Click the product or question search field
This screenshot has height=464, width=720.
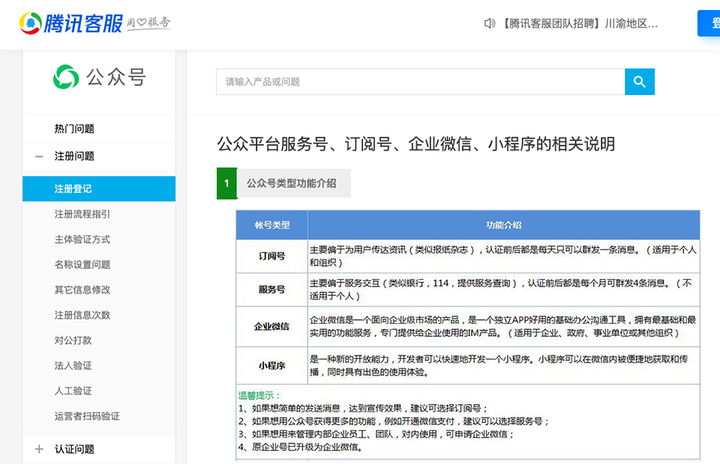pyautogui.click(x=421, y=82)
